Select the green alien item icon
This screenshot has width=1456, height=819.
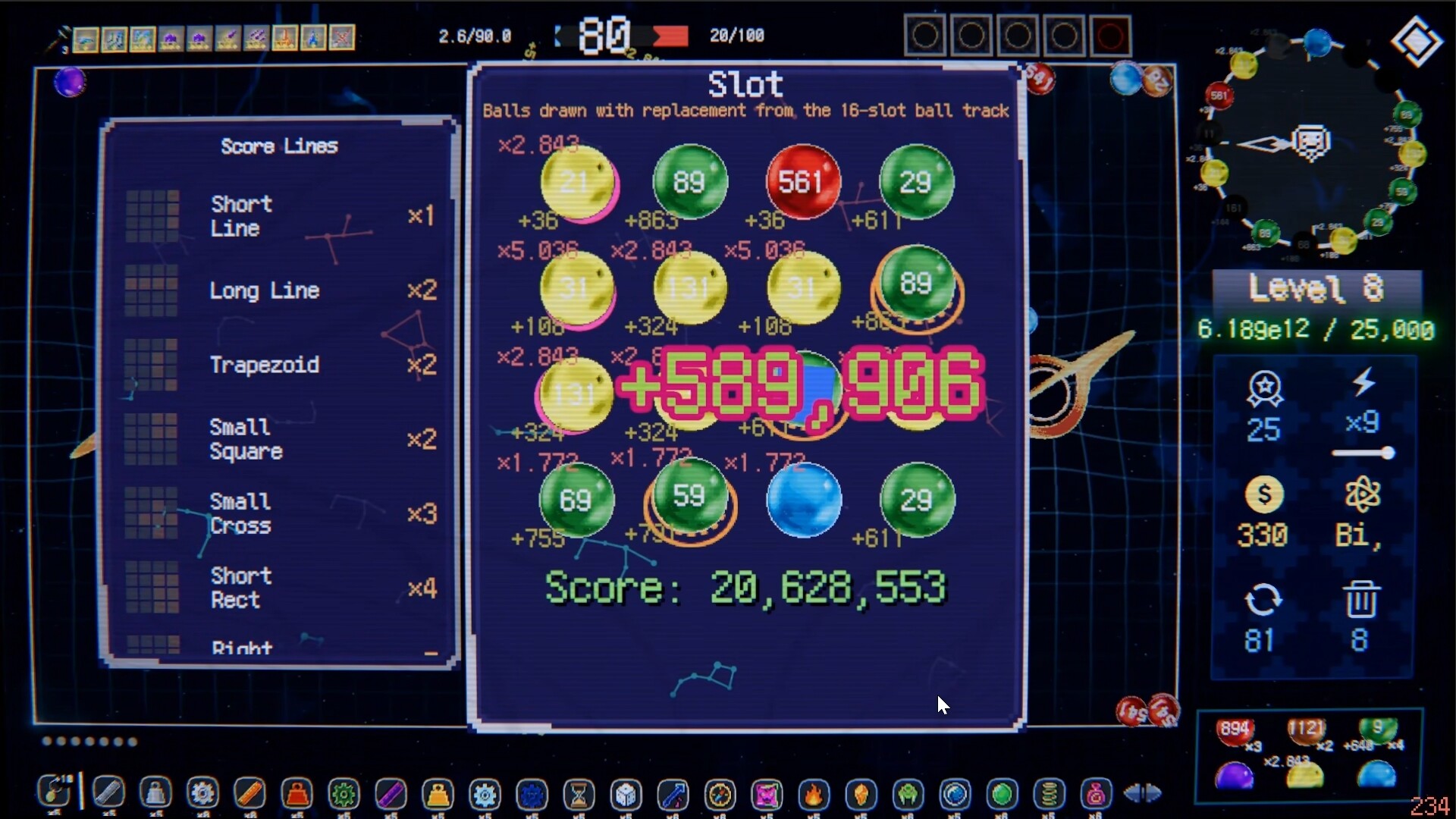[908, 794]
